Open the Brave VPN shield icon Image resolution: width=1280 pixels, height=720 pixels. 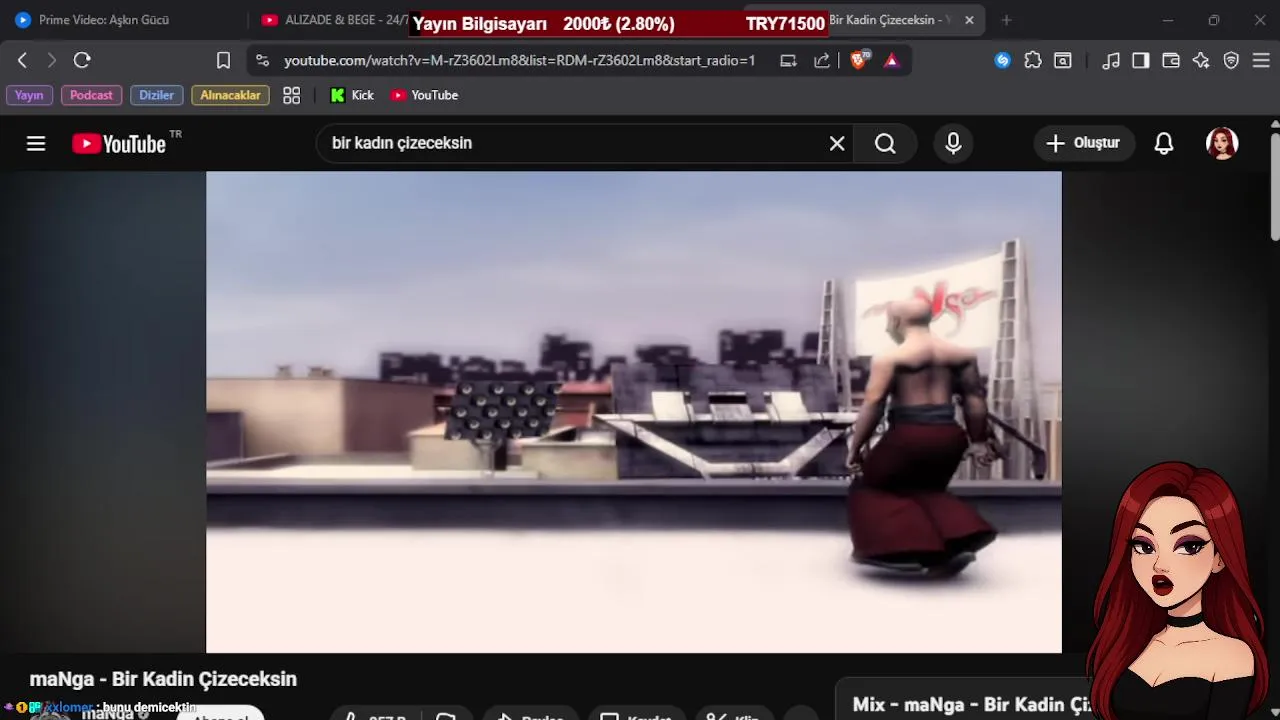(x=1231, y=61)
